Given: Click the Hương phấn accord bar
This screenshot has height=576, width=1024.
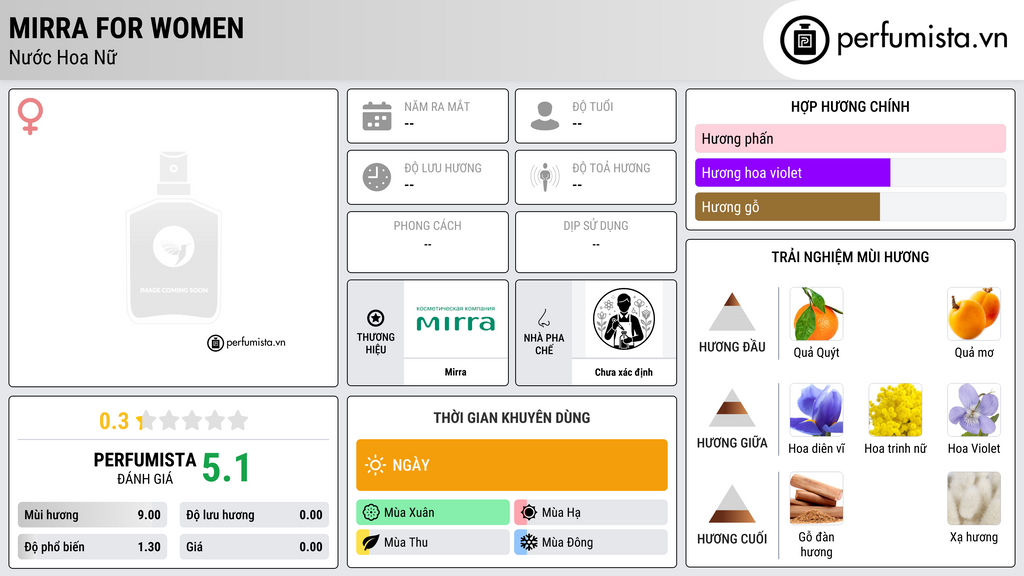Looking at the screenshot, I should coord(850,138).
